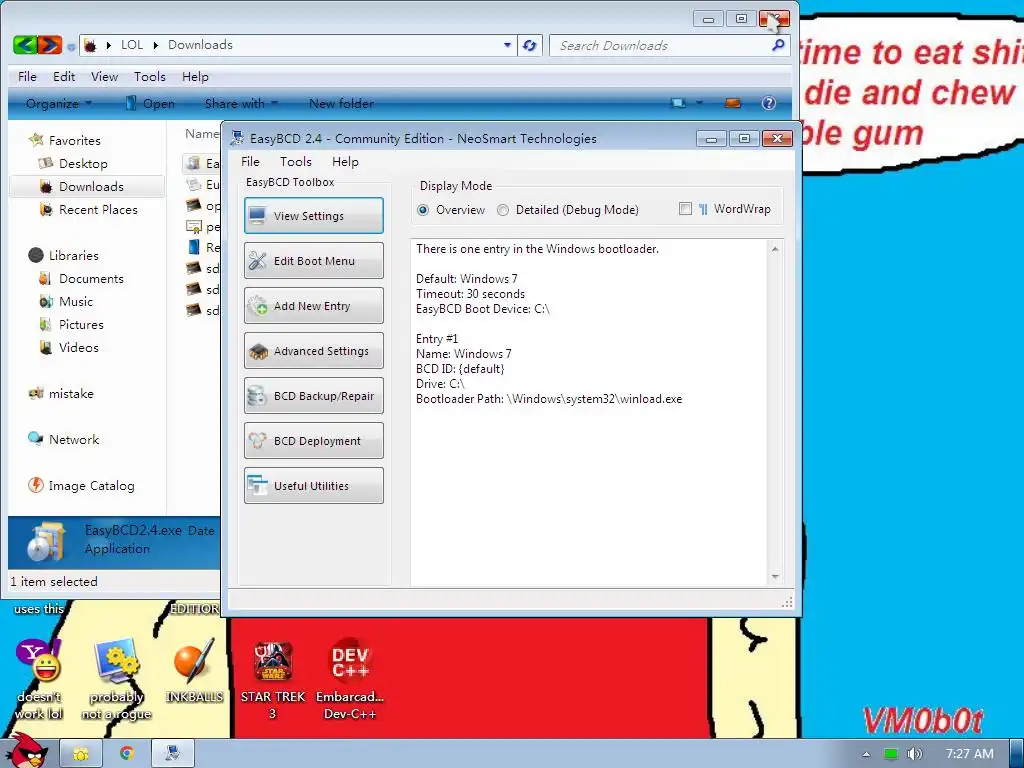Refresh the Downloads folder
Viewport: 1024px width, 768px height.
(x=530, y=45)
